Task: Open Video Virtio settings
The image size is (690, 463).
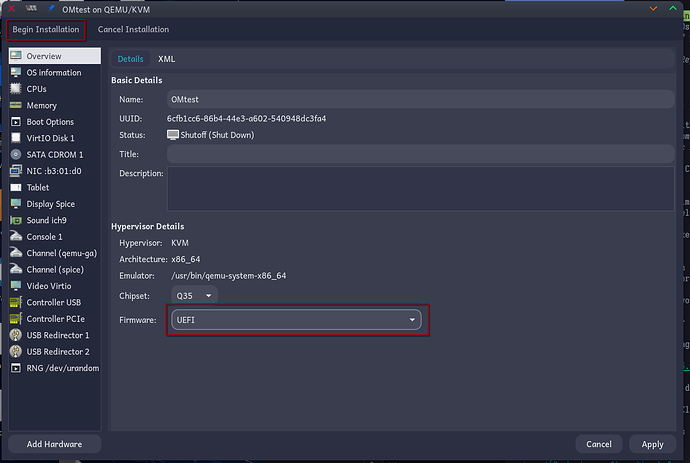Action: 50,286
